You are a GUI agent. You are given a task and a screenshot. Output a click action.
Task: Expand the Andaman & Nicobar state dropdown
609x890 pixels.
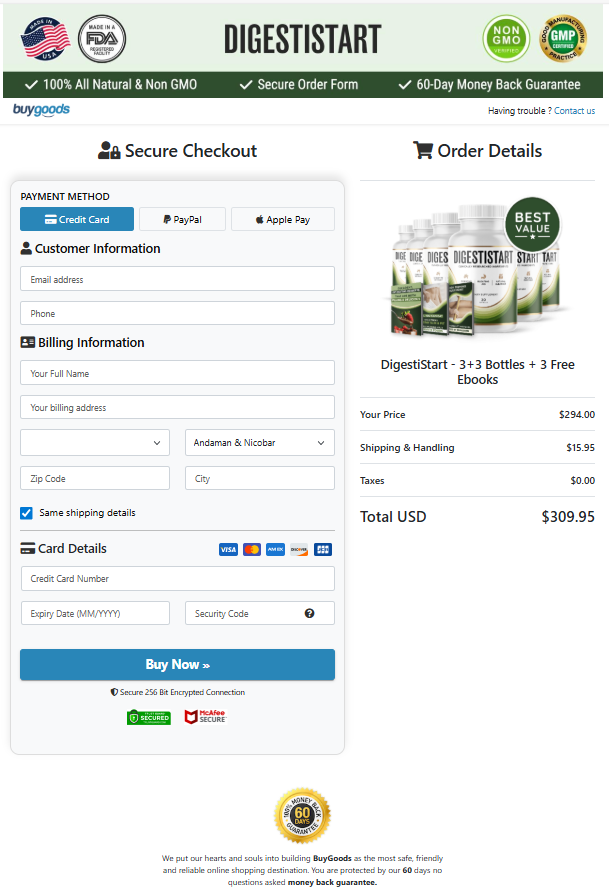(x=260, y=442)
